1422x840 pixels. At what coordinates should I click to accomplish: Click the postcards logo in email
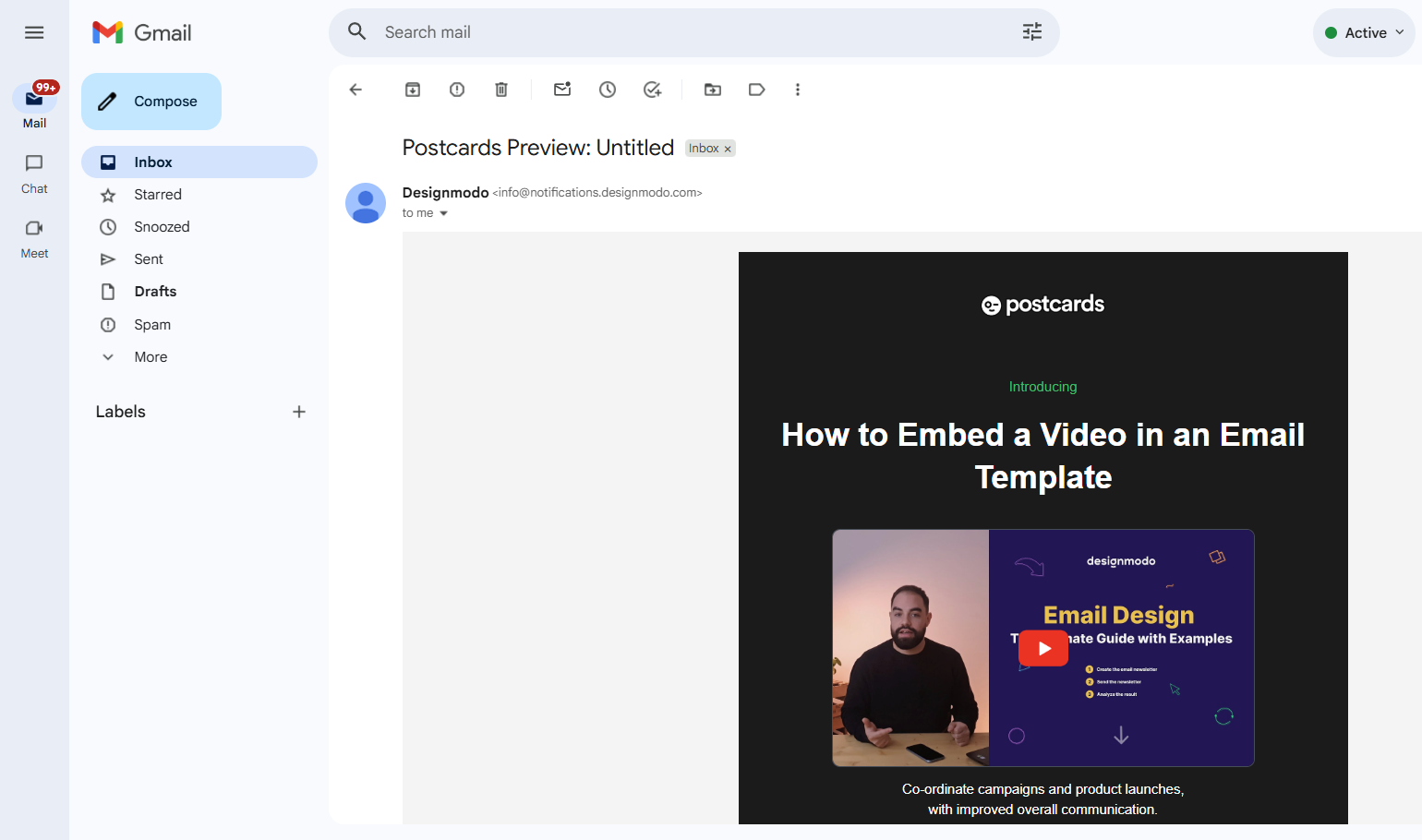[x=1042, y=305]
